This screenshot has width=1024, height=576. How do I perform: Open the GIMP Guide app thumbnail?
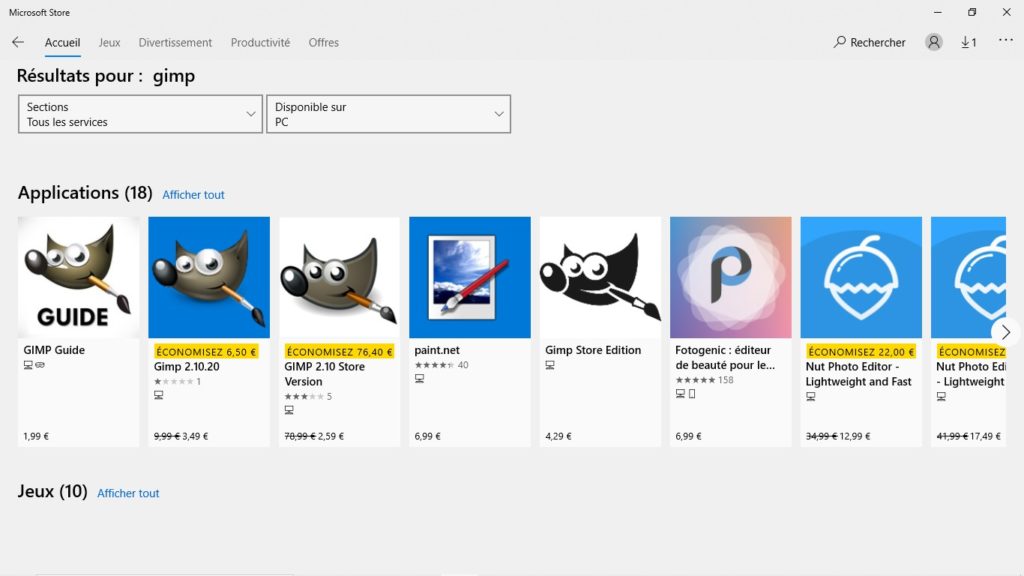point(78,278)
